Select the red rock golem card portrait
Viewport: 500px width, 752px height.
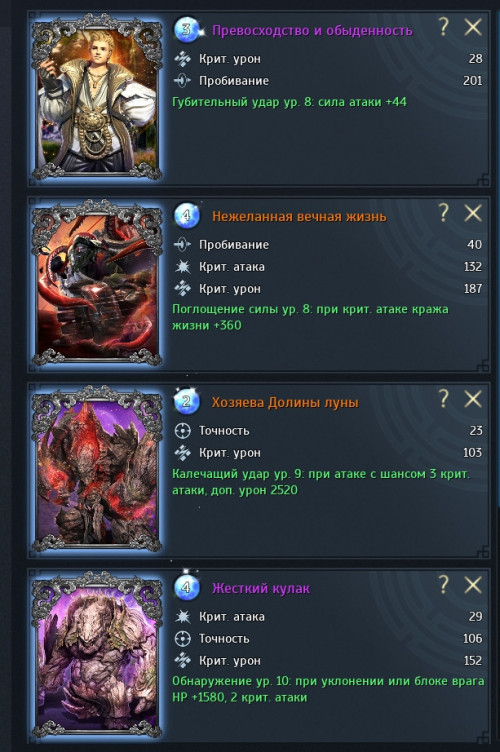[97, 470]
